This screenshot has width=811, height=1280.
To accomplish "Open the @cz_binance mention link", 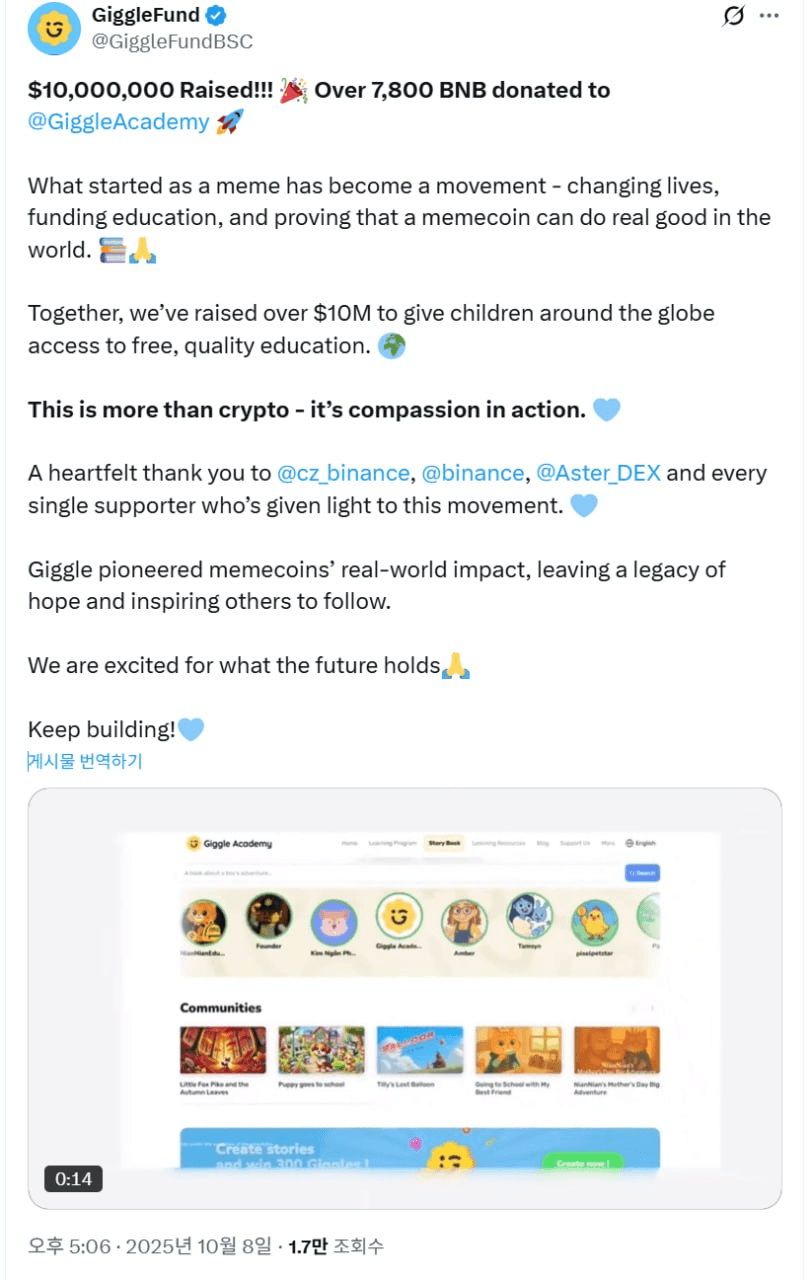I will 343,473.
